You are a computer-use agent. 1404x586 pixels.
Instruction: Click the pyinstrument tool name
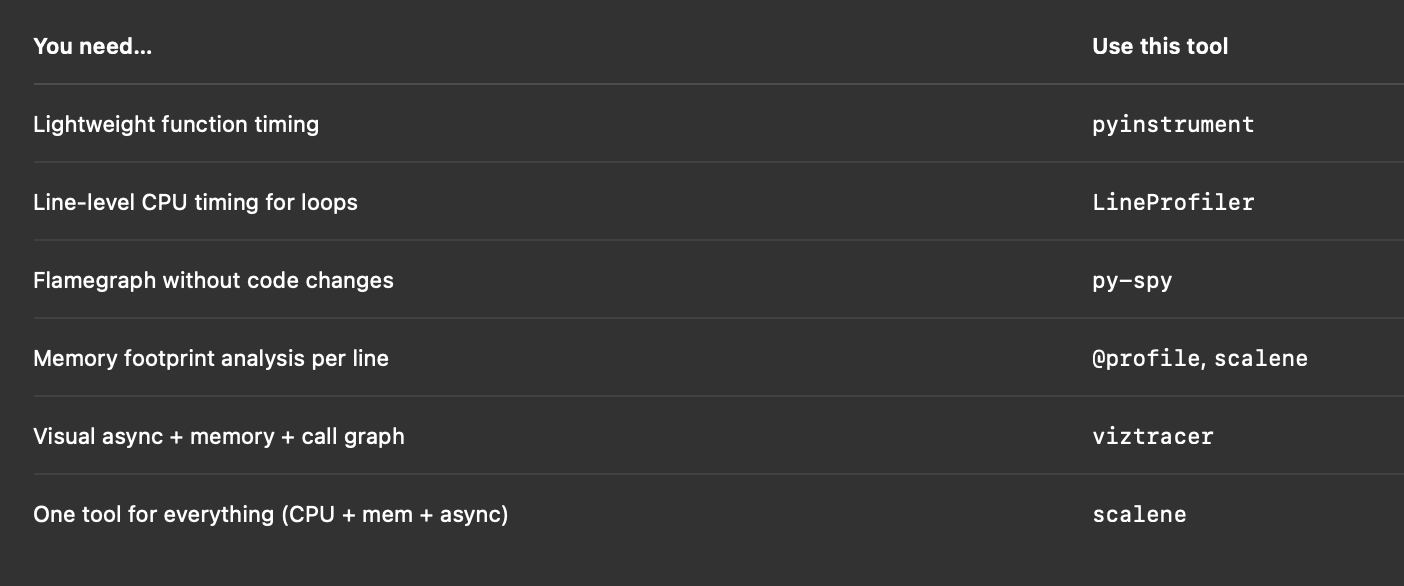(x=1173, y=124)
